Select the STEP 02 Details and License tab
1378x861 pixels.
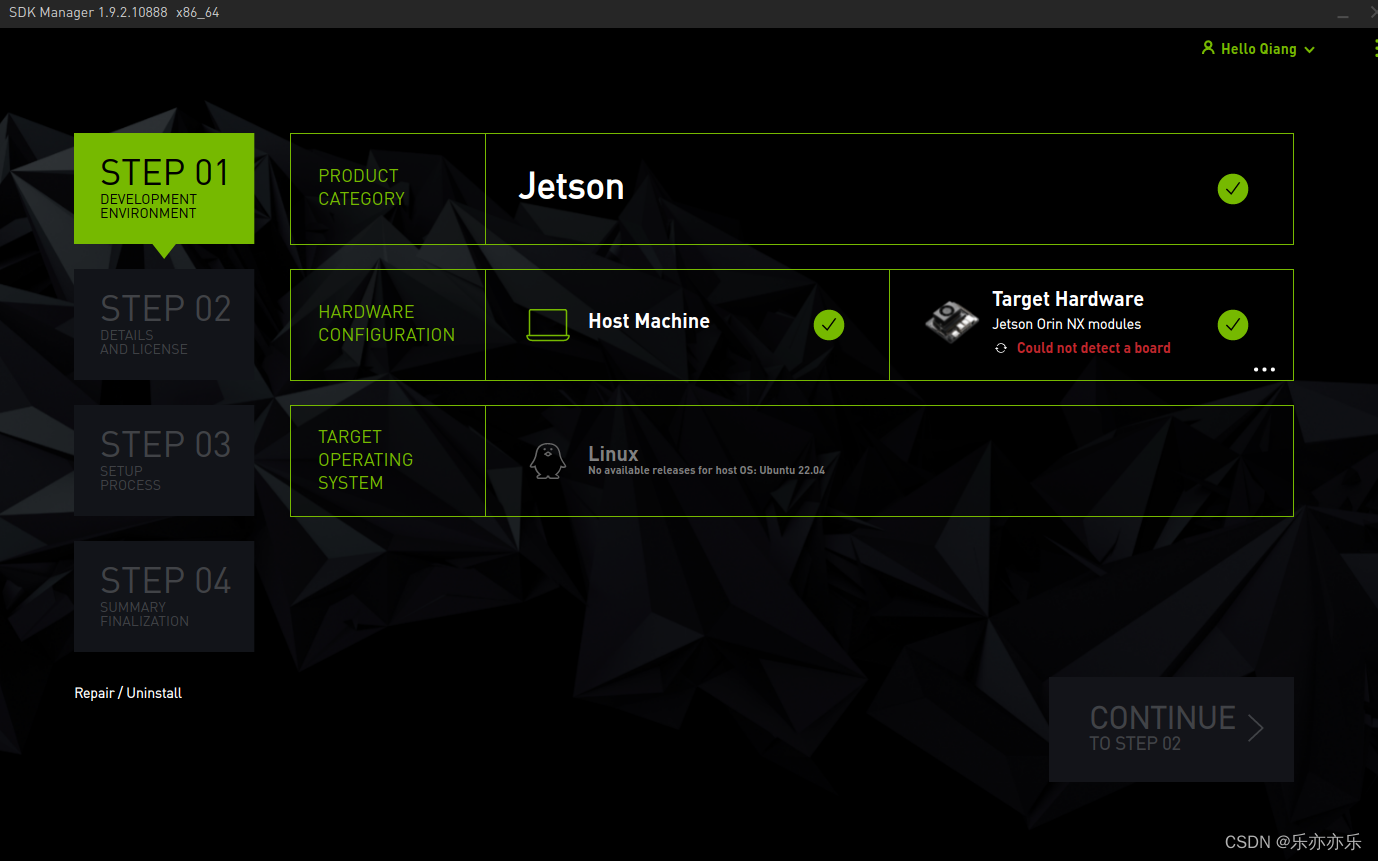click(x=164, y=324)
